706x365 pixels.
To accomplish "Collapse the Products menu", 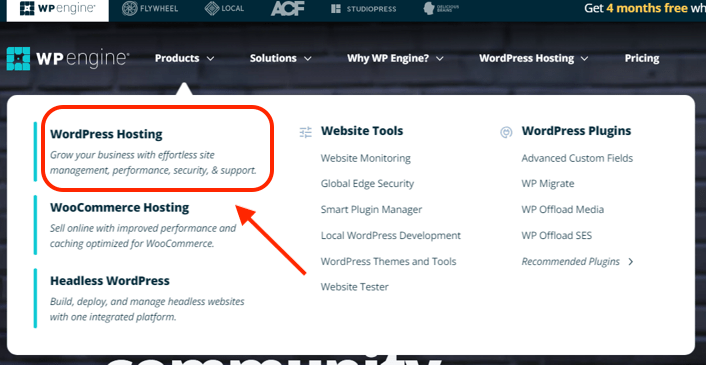I will point(185,59).
